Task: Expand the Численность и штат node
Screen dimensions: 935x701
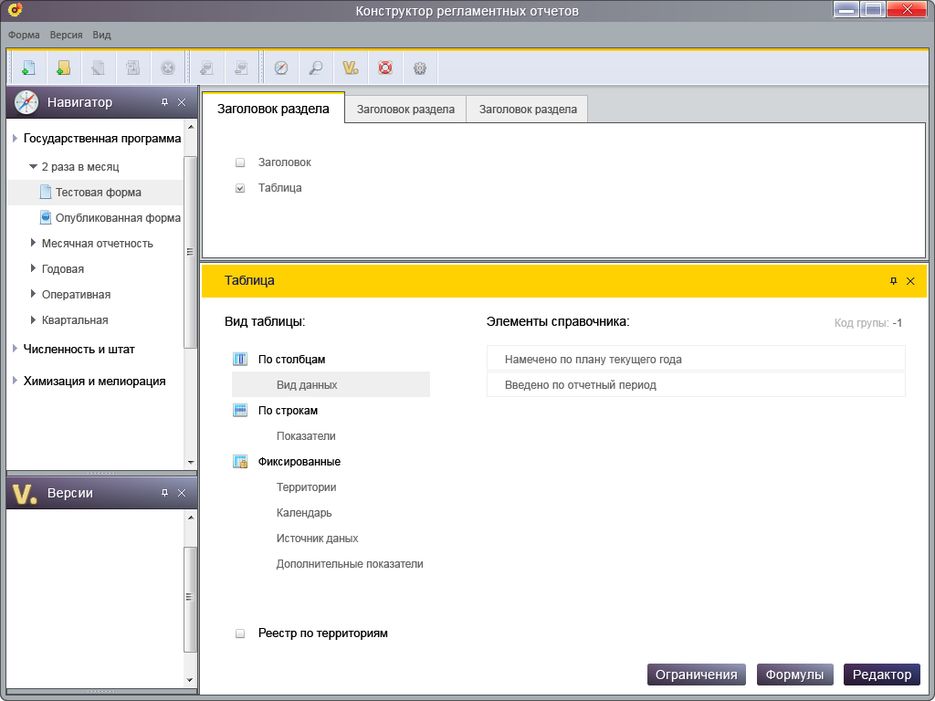Action: (x=14, y=348)
